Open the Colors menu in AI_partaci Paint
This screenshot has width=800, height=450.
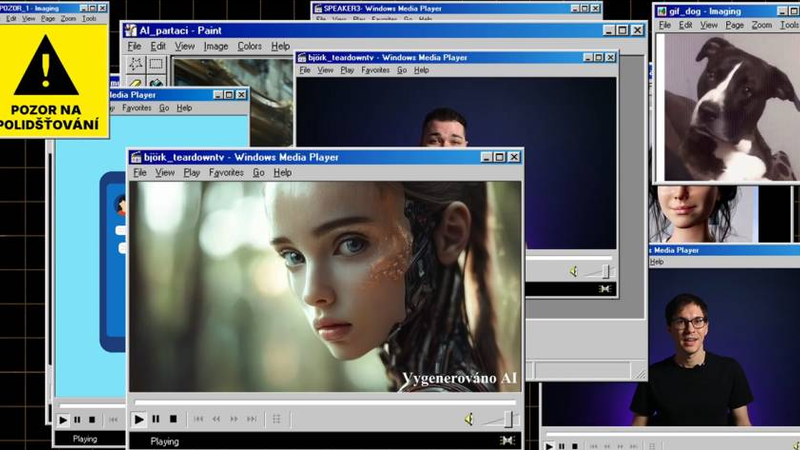(x=249, y=46)
